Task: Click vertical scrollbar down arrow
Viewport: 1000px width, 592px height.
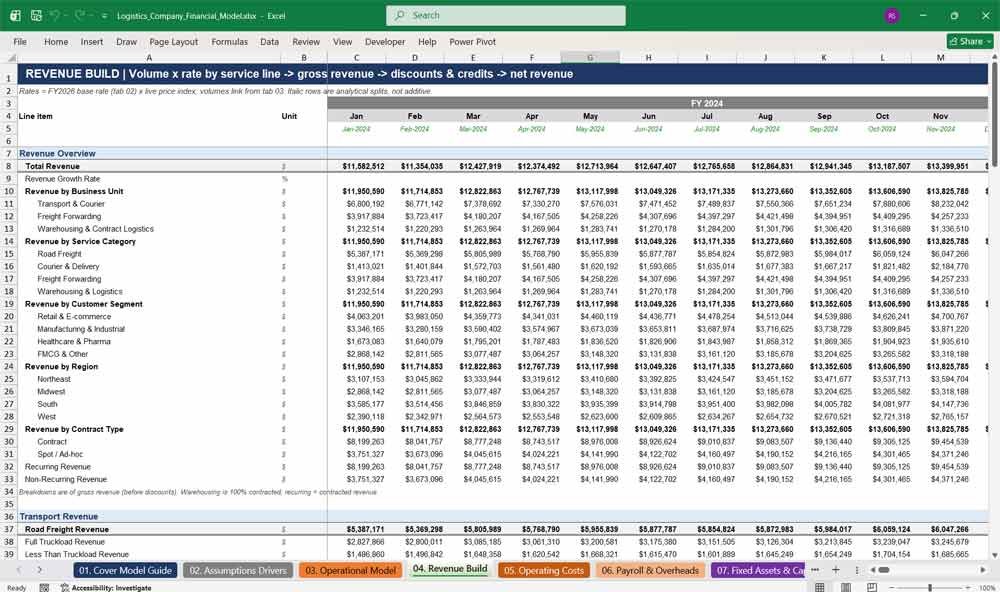Action: pyautogui.click(x=994, y=556)
